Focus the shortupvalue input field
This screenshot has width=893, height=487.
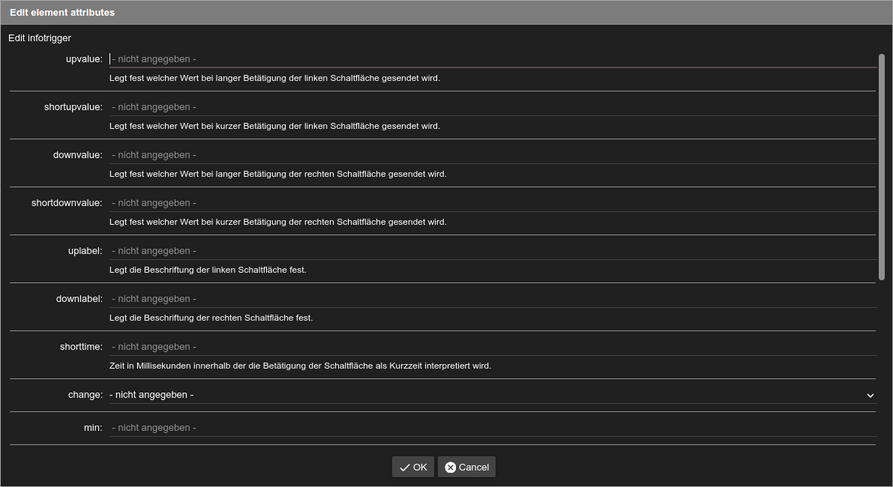pyautogui.click(x=493, y=107)
